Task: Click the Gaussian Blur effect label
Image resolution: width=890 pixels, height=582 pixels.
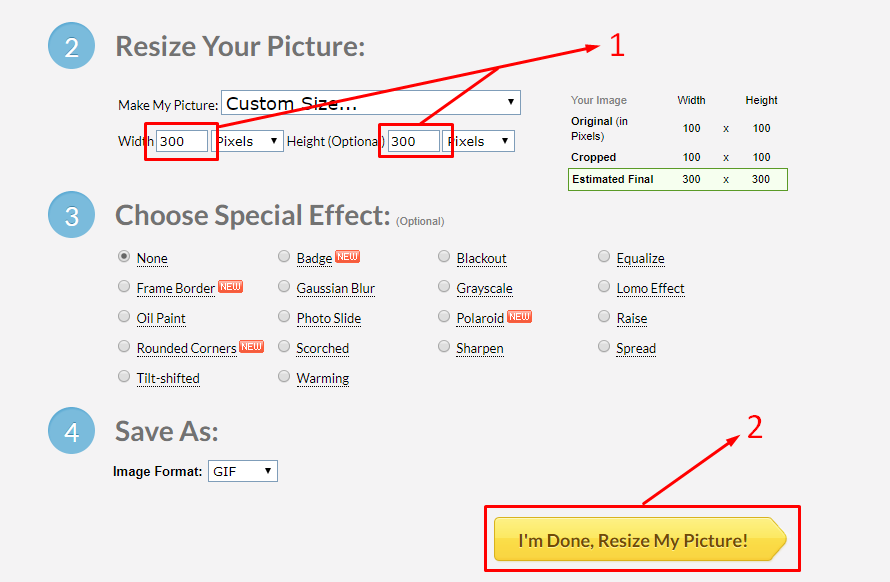Action: click(x=335, y=288)
